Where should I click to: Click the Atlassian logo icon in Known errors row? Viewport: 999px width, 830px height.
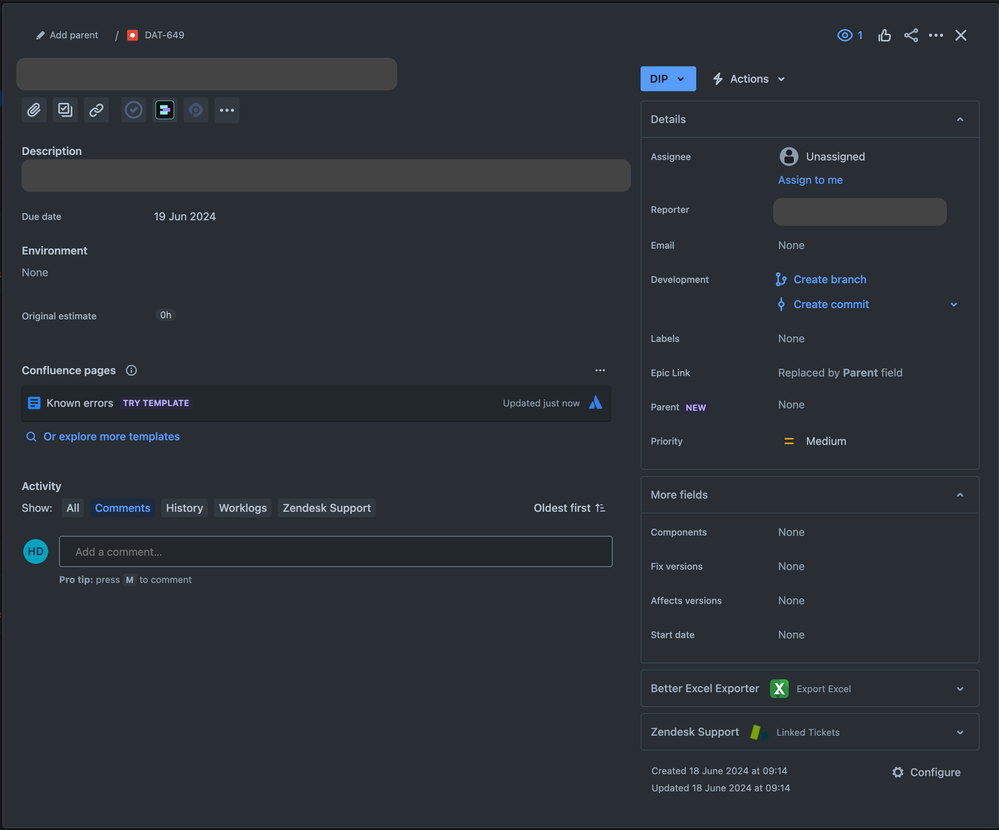(x=595, y=403)
